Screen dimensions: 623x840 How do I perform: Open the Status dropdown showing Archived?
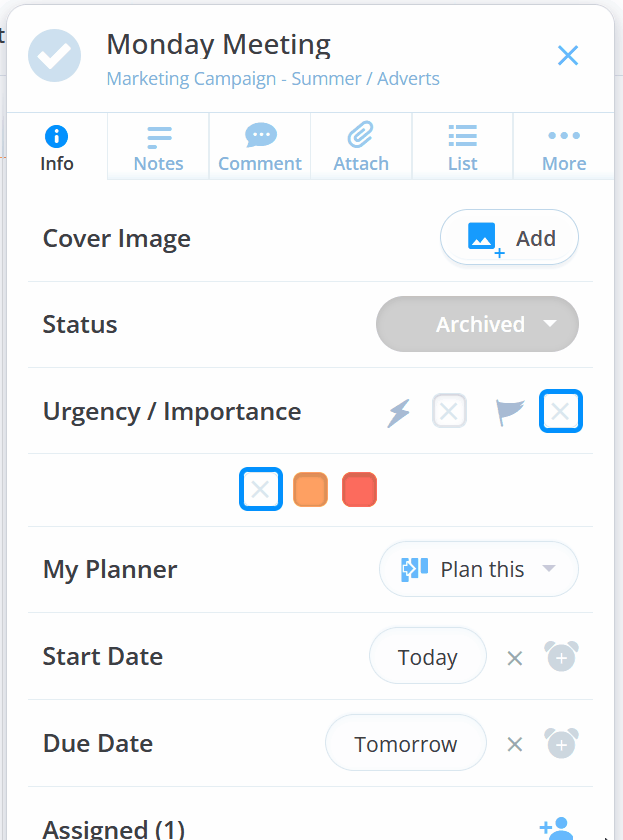pos(477,324)
